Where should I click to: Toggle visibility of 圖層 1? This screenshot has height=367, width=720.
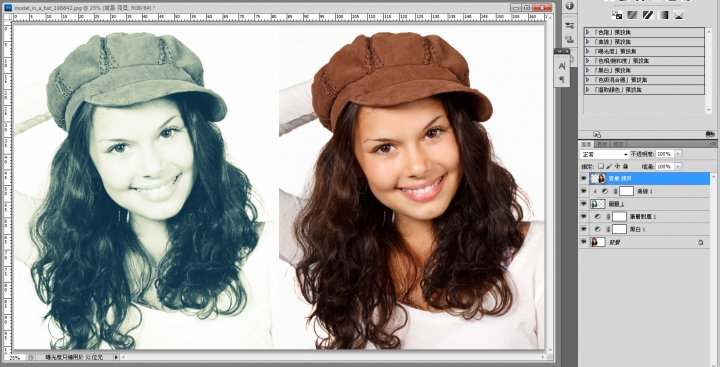[x=584, y=203]
